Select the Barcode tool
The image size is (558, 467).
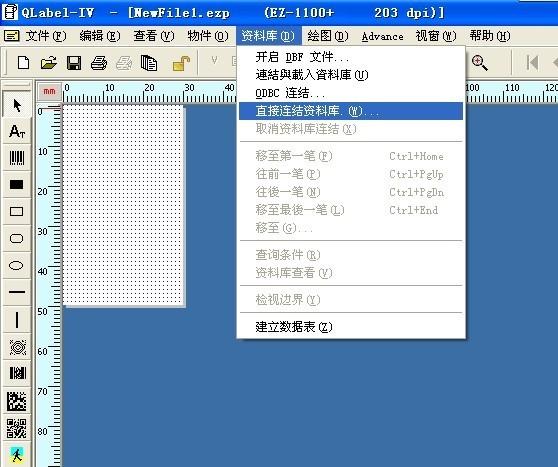coord(17,158)
